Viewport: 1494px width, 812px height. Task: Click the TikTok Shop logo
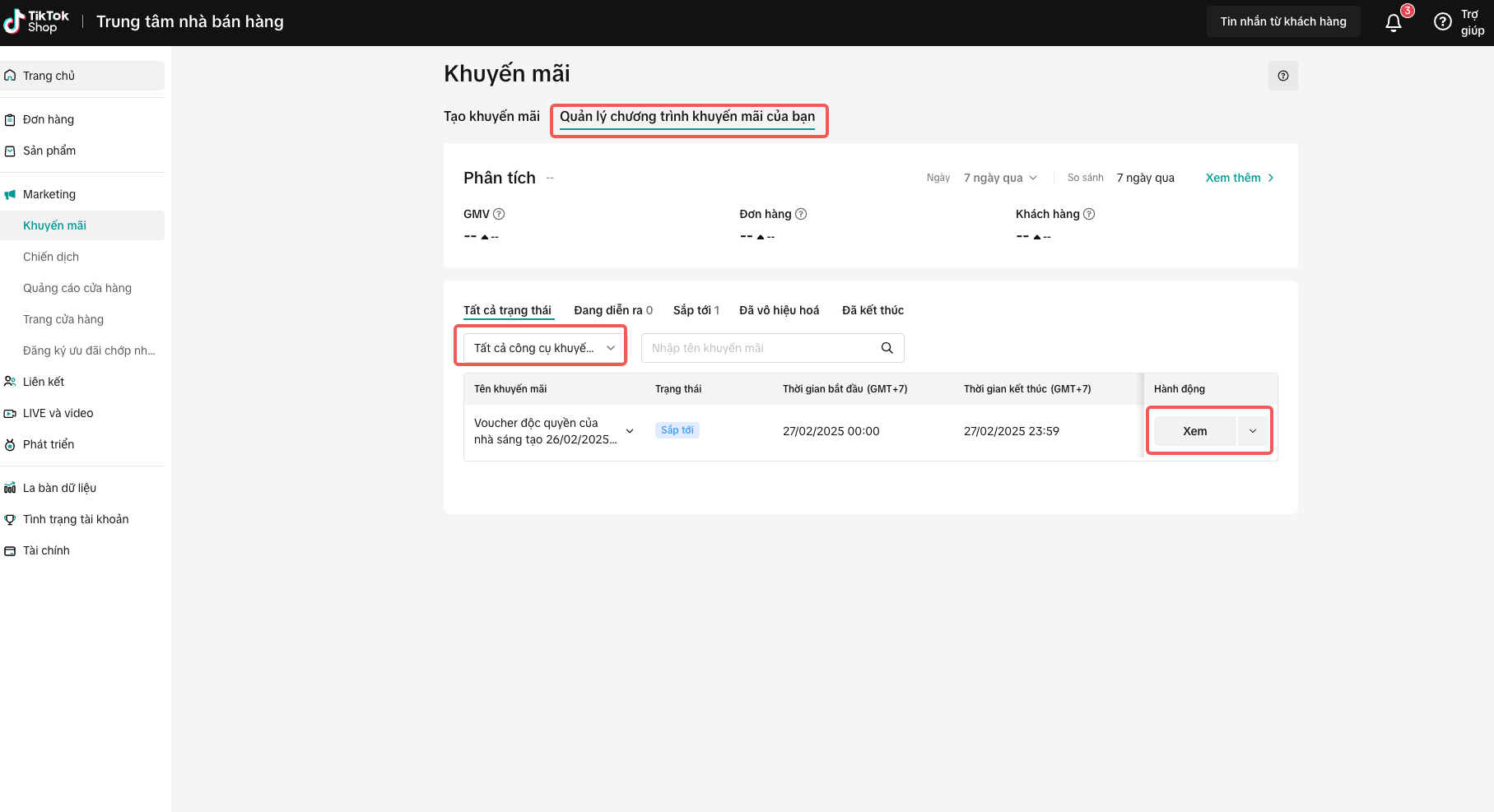click(37, 22)
